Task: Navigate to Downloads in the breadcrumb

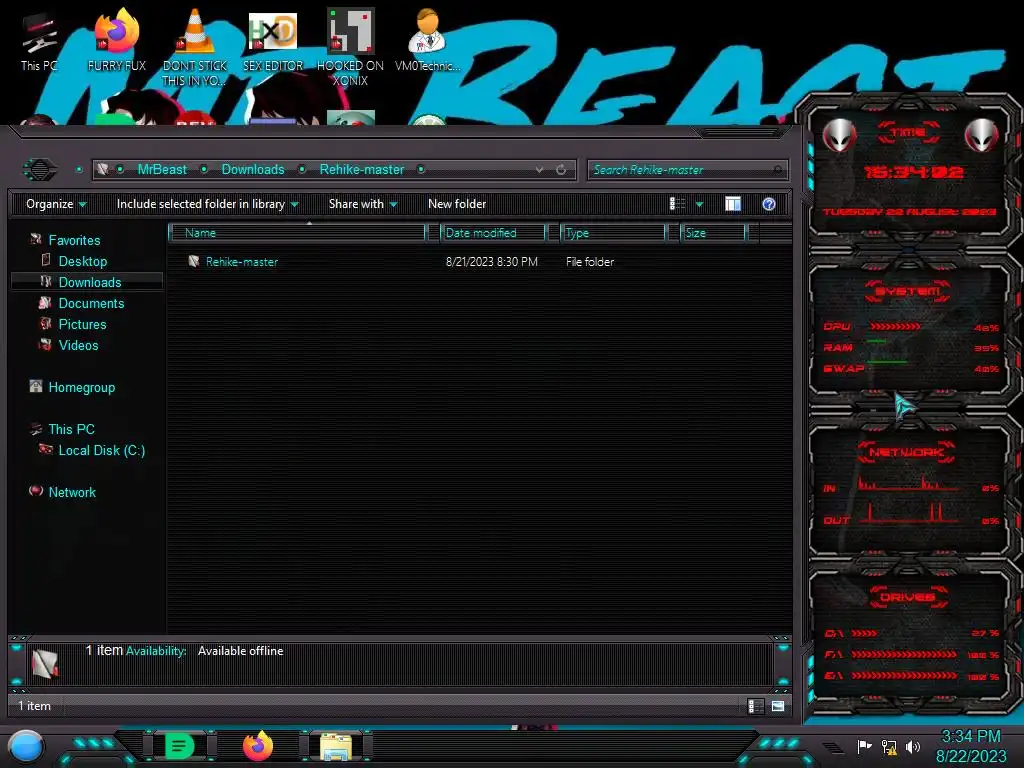Action: click(x=253, y=170)
